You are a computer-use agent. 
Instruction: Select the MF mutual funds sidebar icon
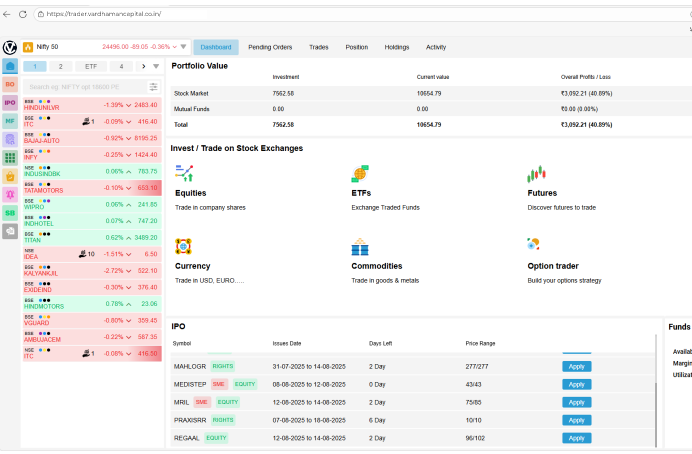(x=10, y=120)
